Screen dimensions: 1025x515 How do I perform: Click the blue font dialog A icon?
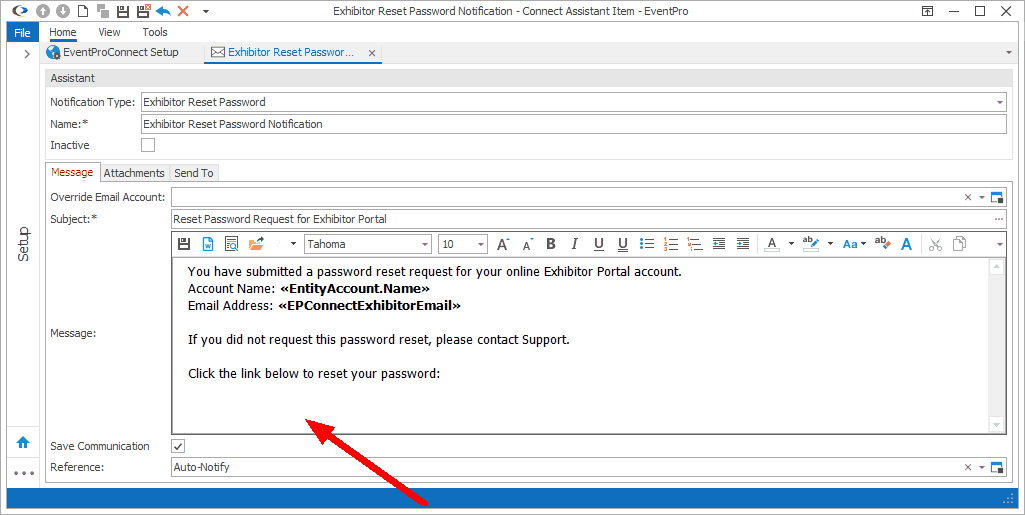click(x=907, y=244)
